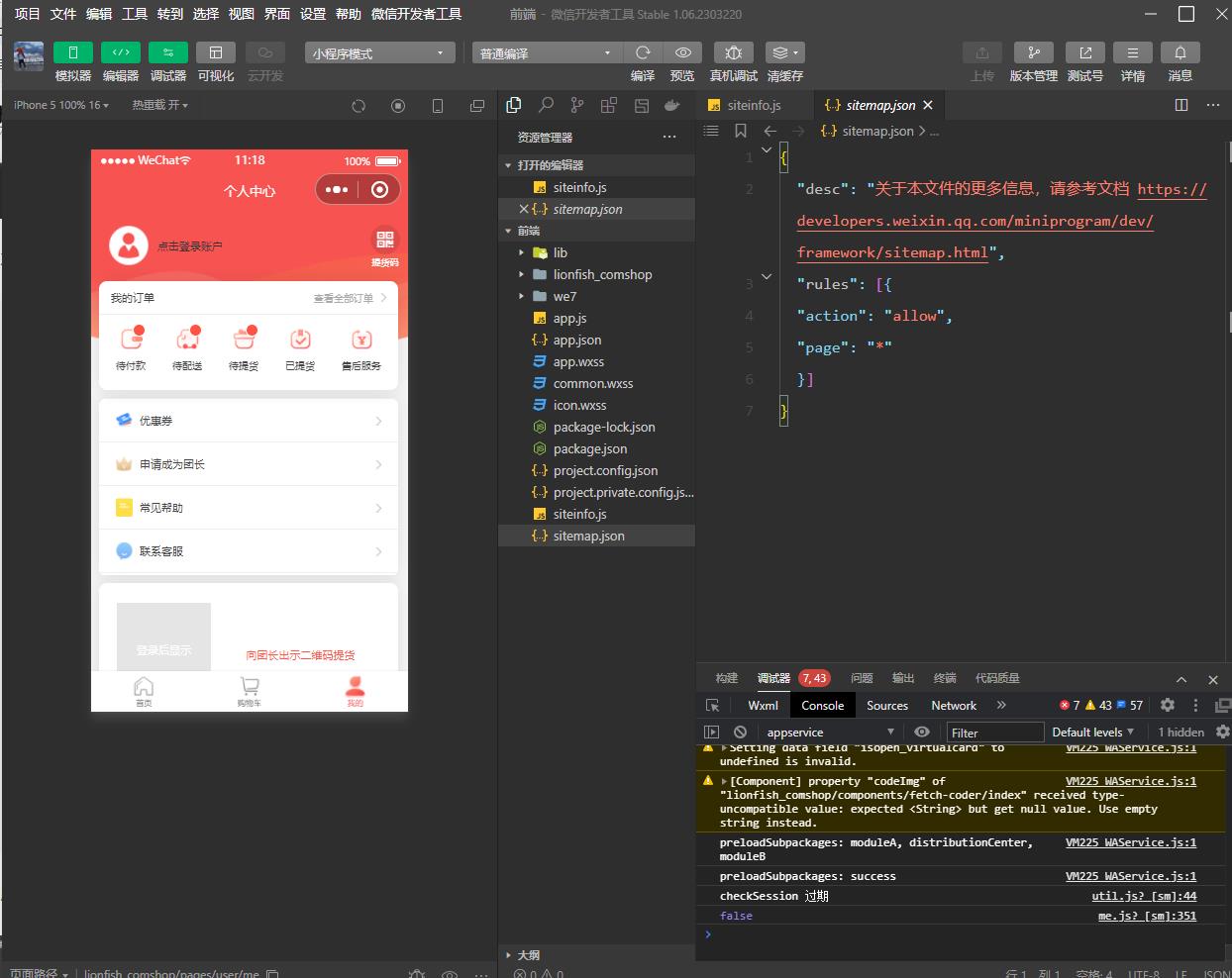Open the 热重载 hot reload dropdown

pos(159,105)
